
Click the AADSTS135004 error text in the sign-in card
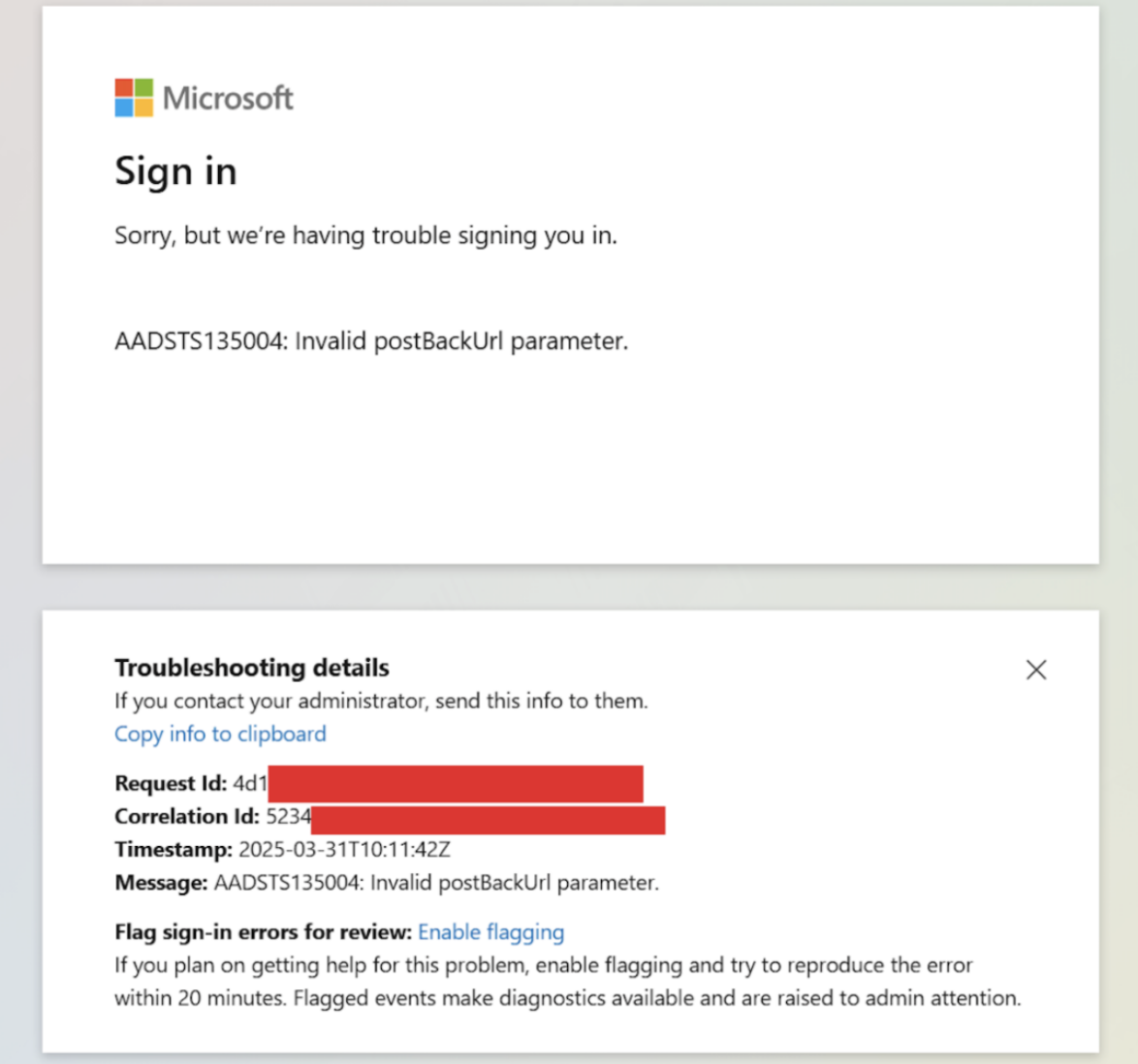pos(370,341)
